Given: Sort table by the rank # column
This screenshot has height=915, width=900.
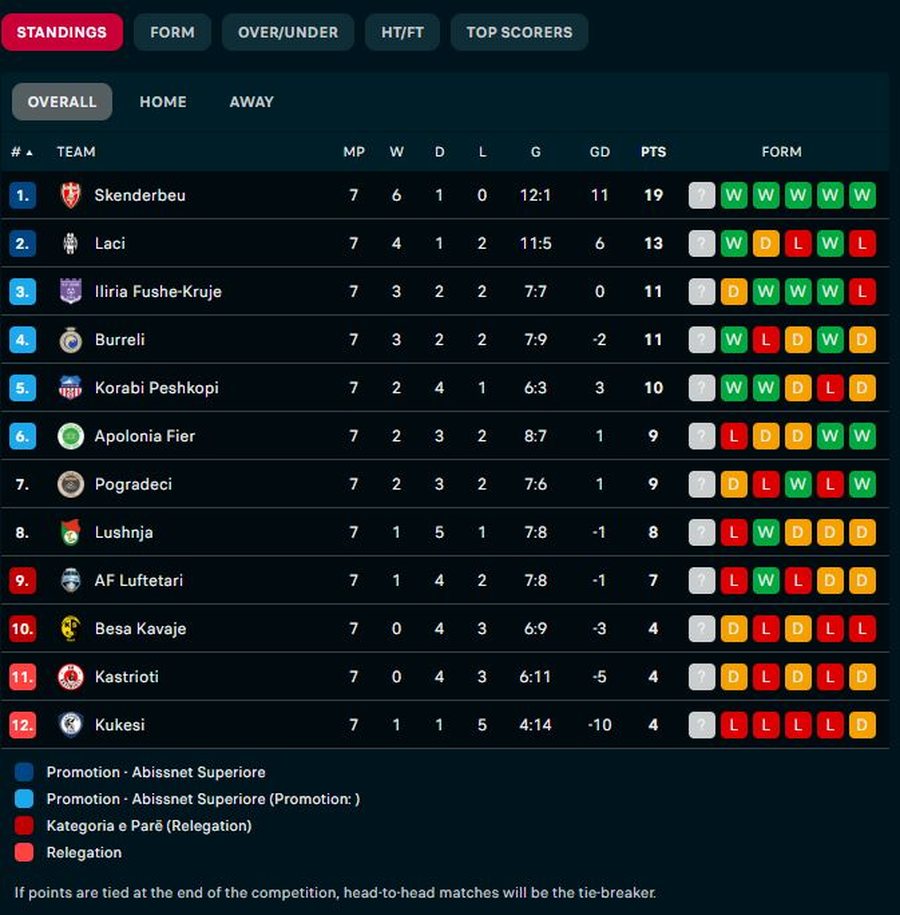Looking at the screenshot, I should pyautogui.click(x=21, y=152).
